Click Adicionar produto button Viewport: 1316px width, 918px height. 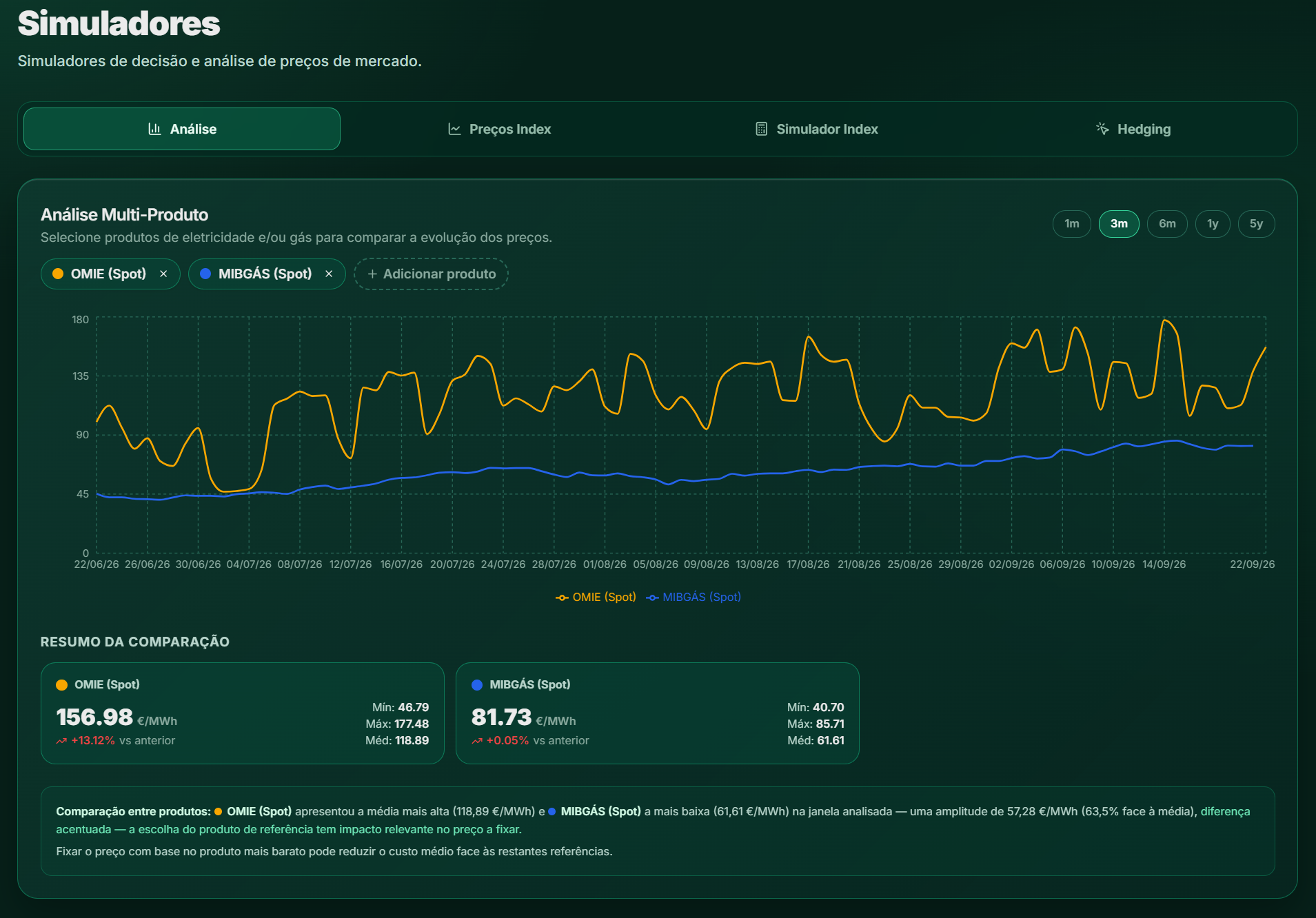pyautogui.click(x=431, y=274)
